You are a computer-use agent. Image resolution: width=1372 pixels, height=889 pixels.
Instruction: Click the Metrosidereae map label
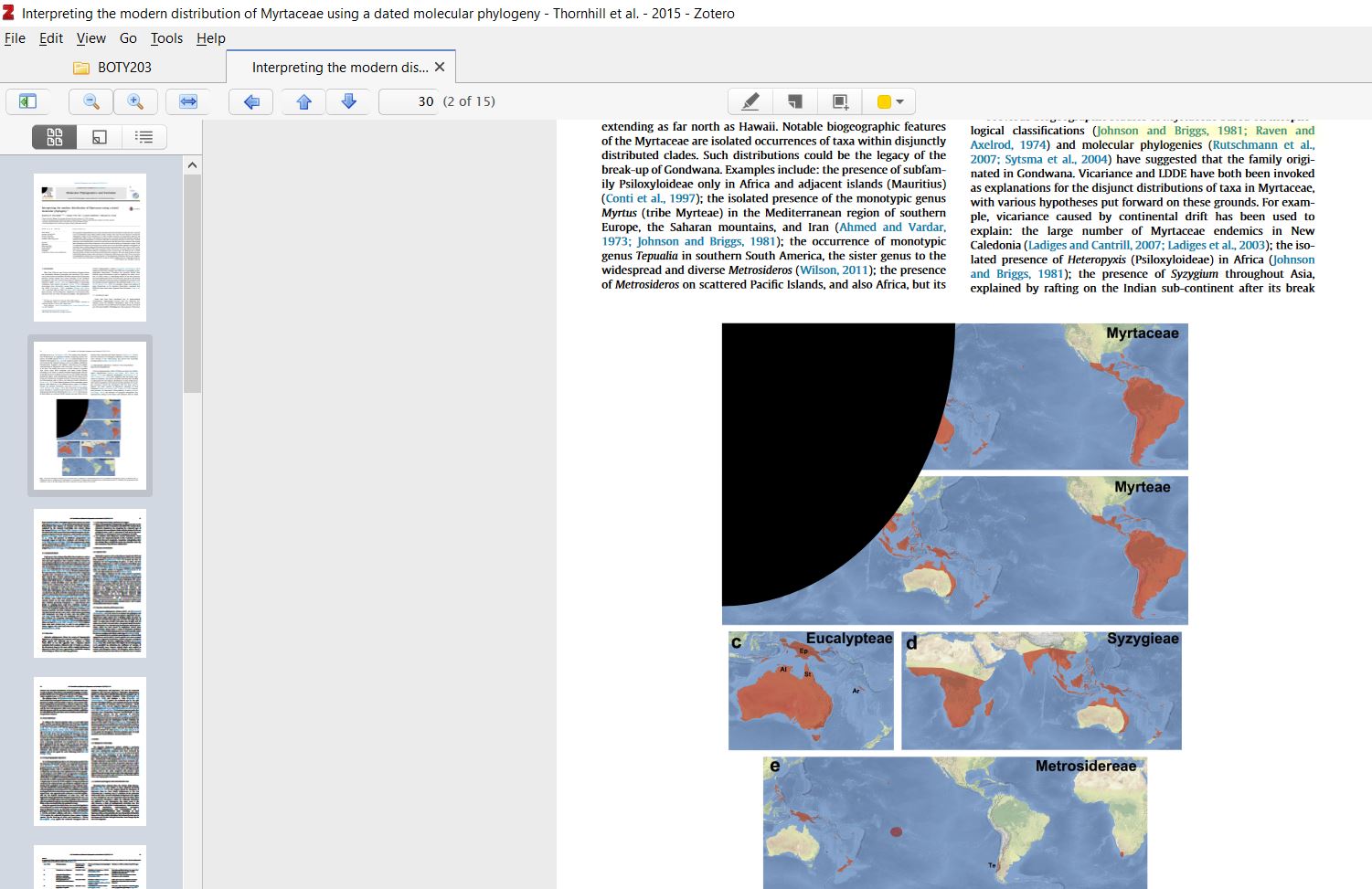pos(1086,767)
